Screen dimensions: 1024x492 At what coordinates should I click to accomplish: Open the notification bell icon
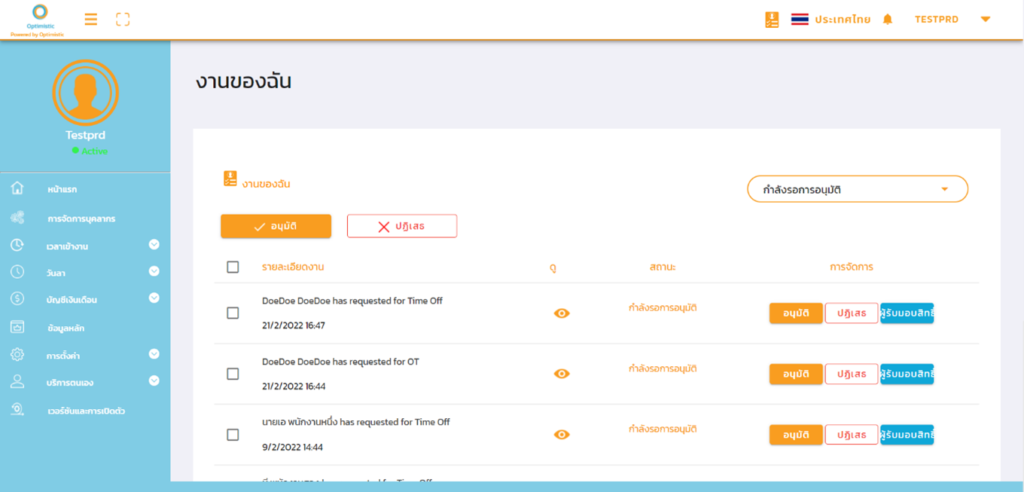click(887, 19)
